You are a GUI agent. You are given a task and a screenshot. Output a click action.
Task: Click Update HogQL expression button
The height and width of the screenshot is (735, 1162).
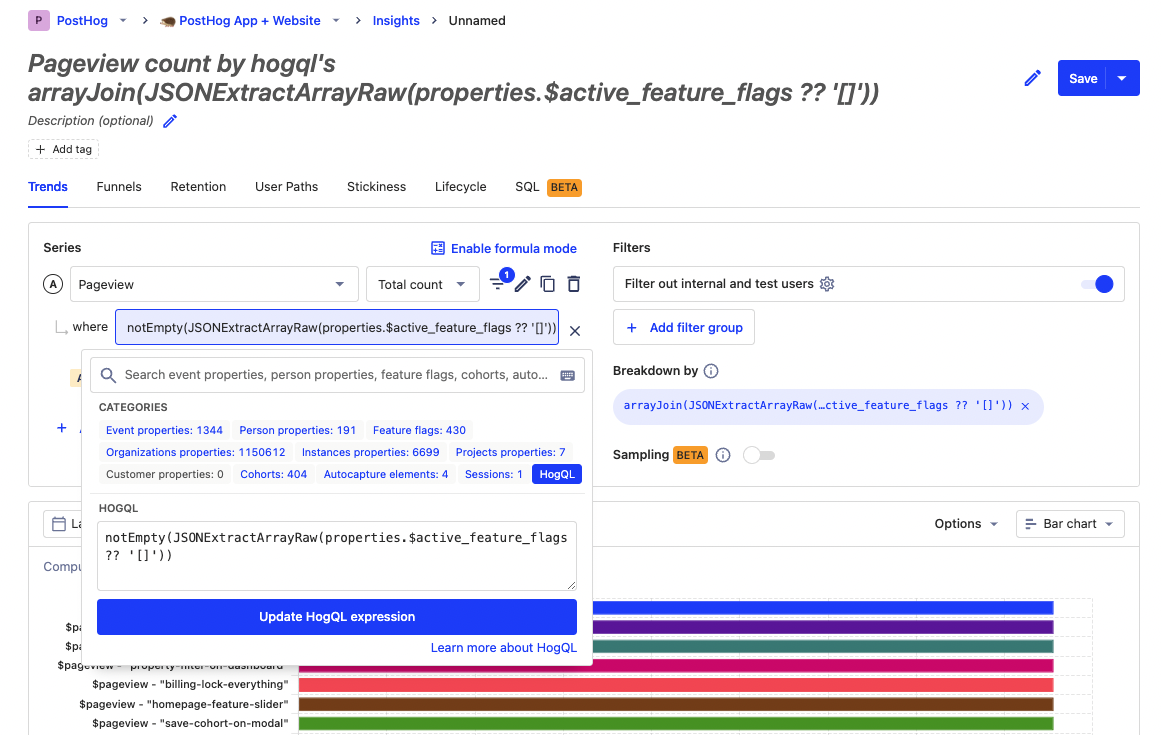pos(337,617)
